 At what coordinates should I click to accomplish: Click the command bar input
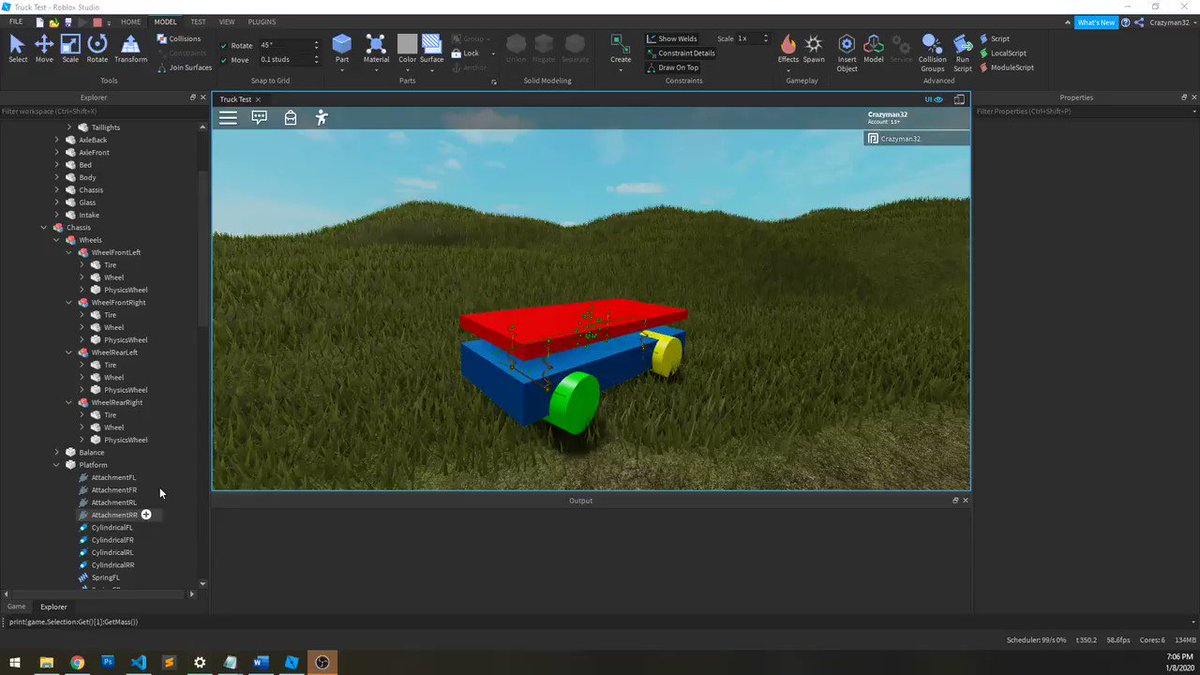[x=600, y=622]
